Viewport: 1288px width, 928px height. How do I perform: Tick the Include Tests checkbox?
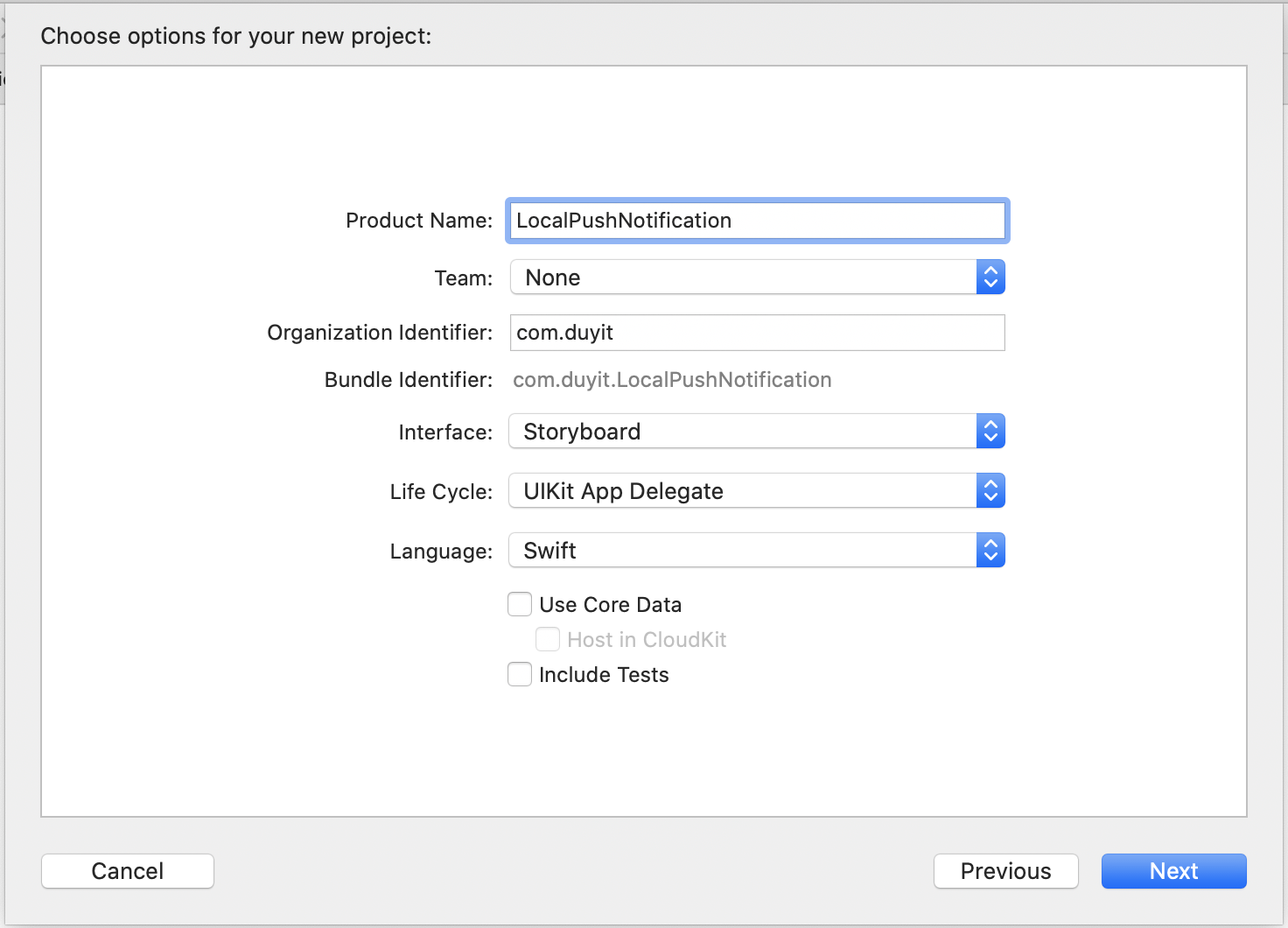(520, 675)
